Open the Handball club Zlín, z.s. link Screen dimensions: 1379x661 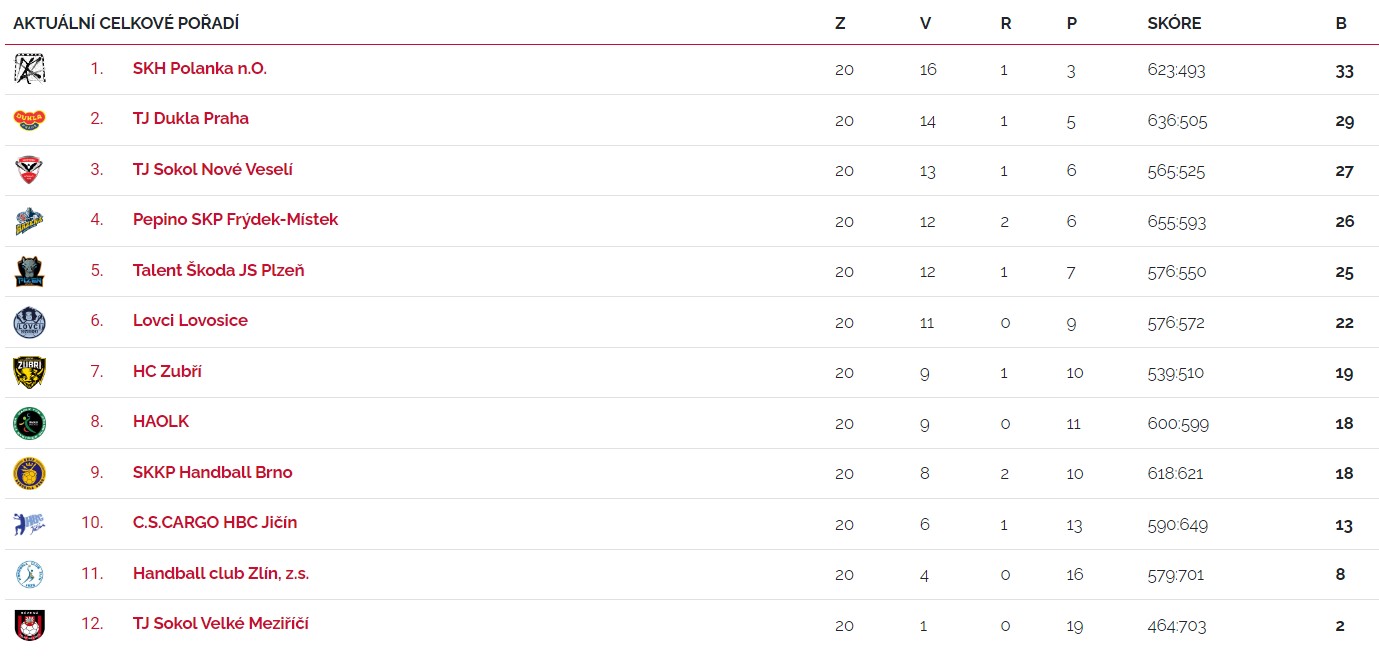coord(221,574)
